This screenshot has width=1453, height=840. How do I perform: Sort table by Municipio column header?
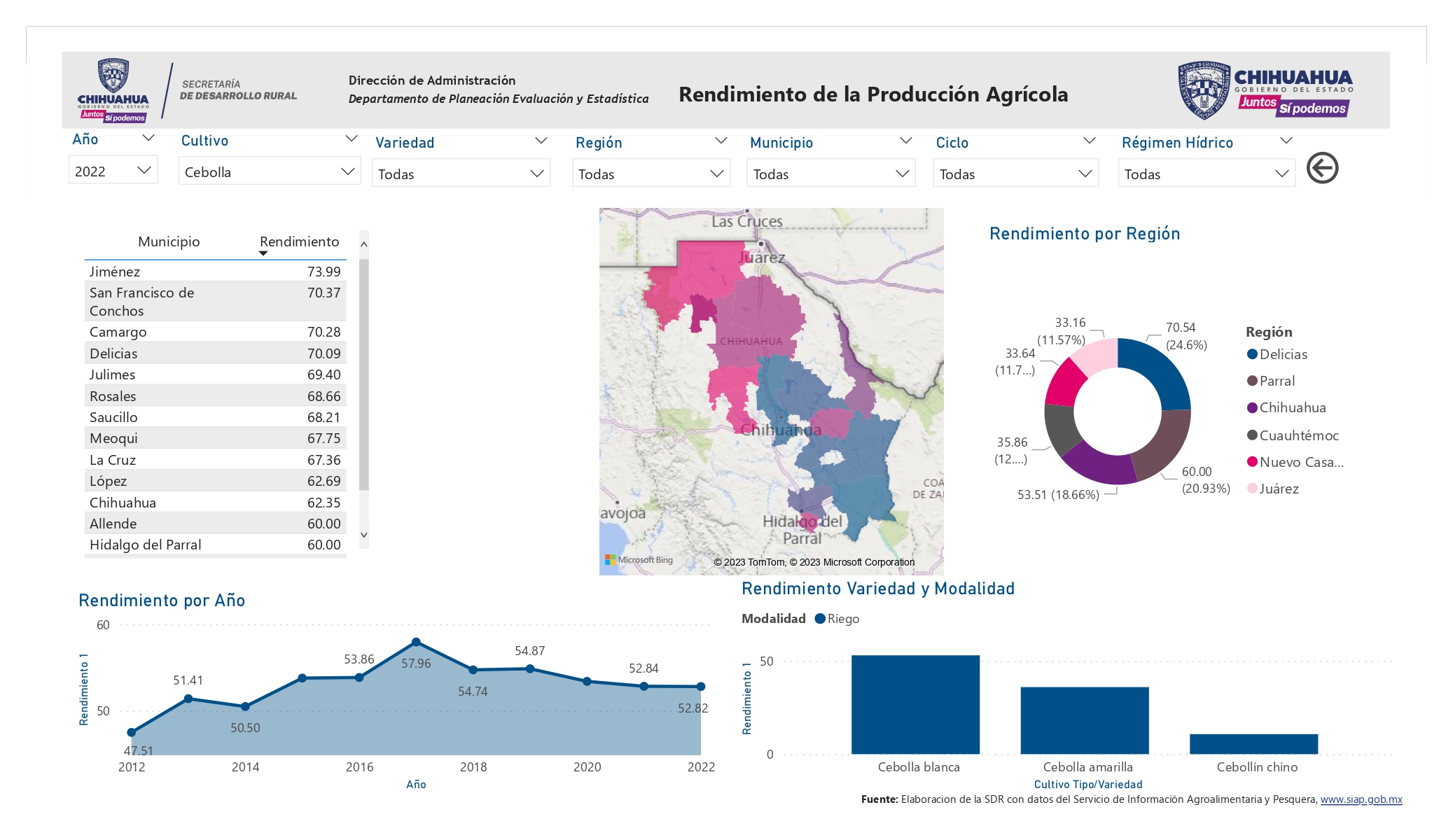point(169,241)
